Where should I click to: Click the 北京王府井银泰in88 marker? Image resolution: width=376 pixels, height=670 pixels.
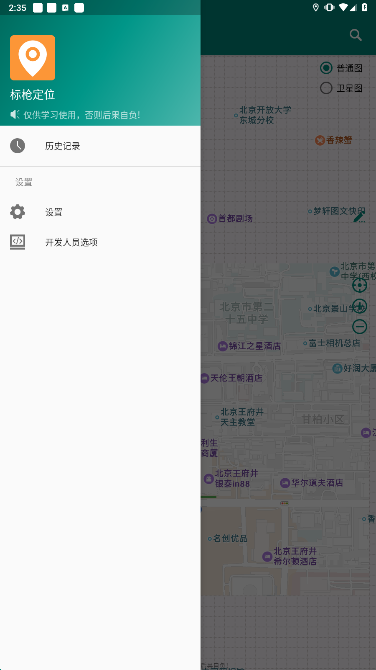point(231,479)
